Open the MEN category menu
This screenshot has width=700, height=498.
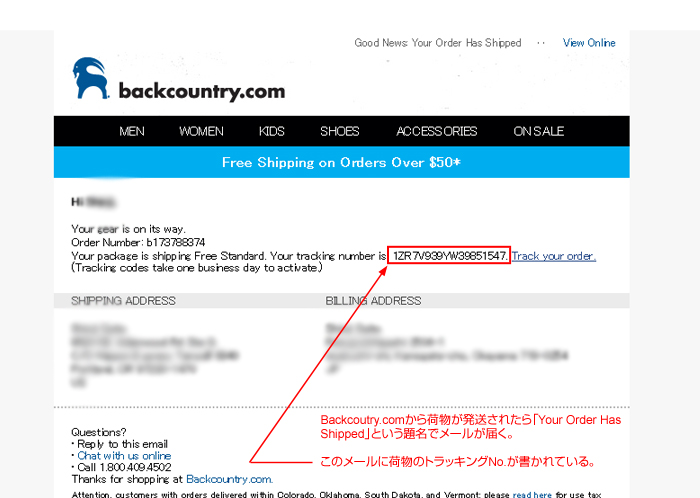tap(132, 131)
